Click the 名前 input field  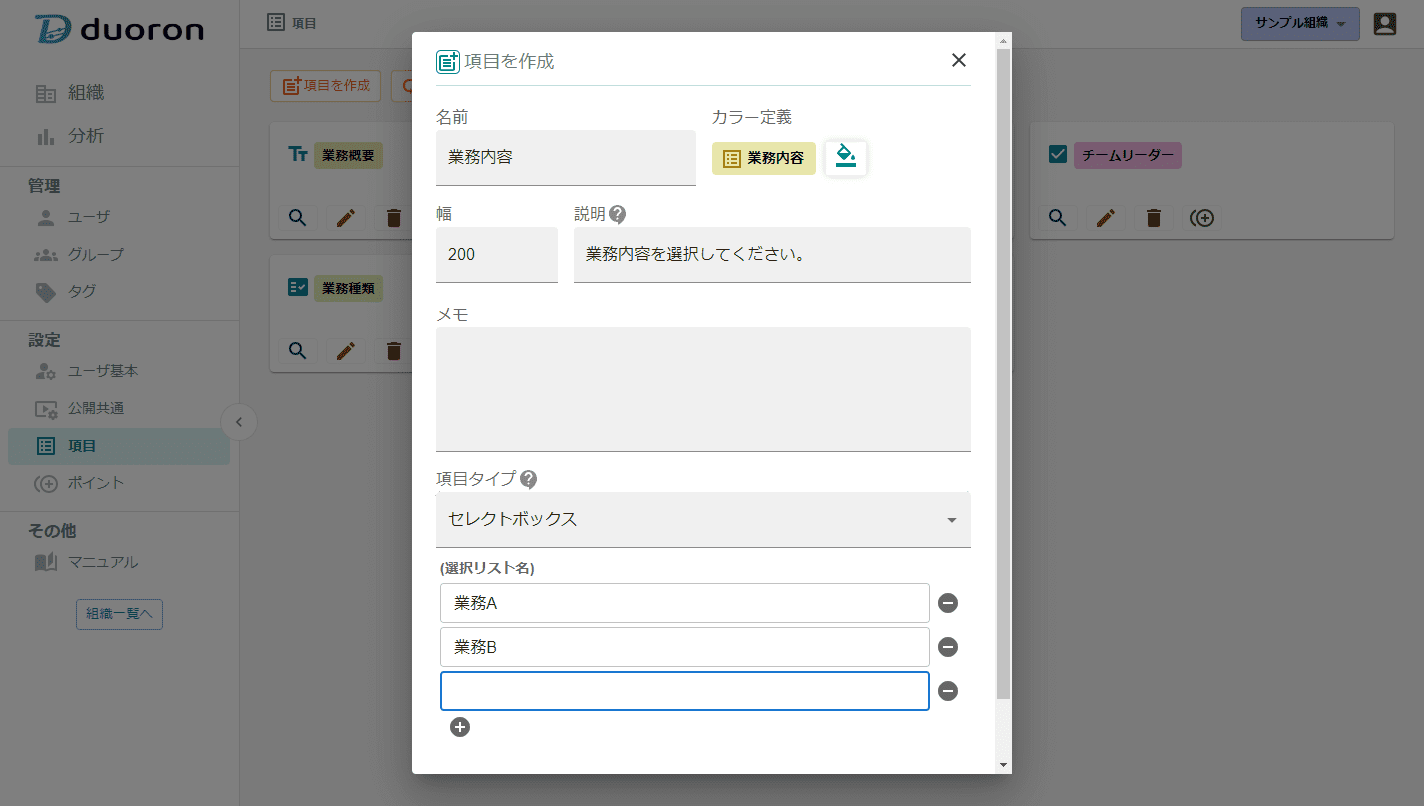tap(566, 158)
